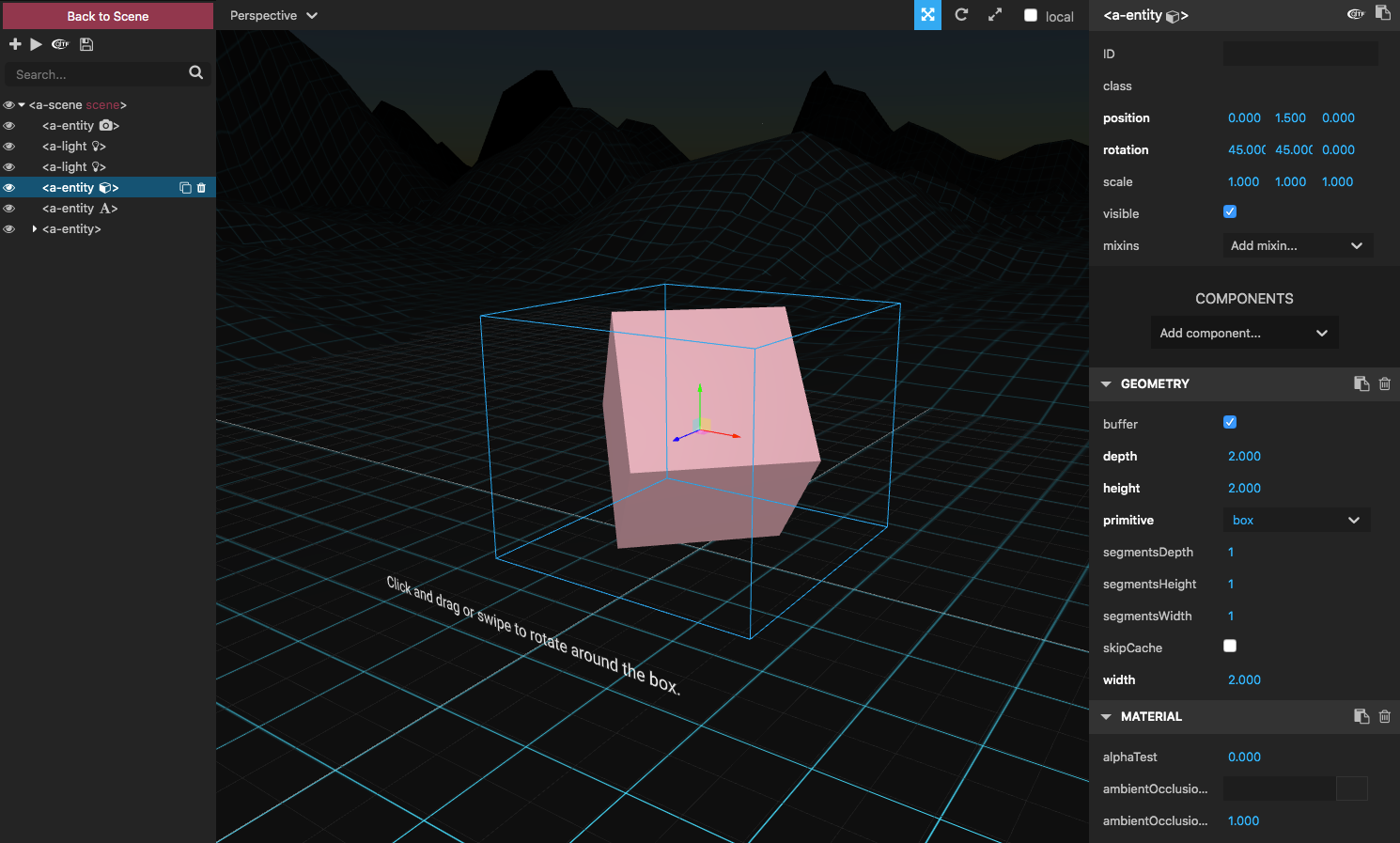Hide the camera a-entity

click(8, 126)
